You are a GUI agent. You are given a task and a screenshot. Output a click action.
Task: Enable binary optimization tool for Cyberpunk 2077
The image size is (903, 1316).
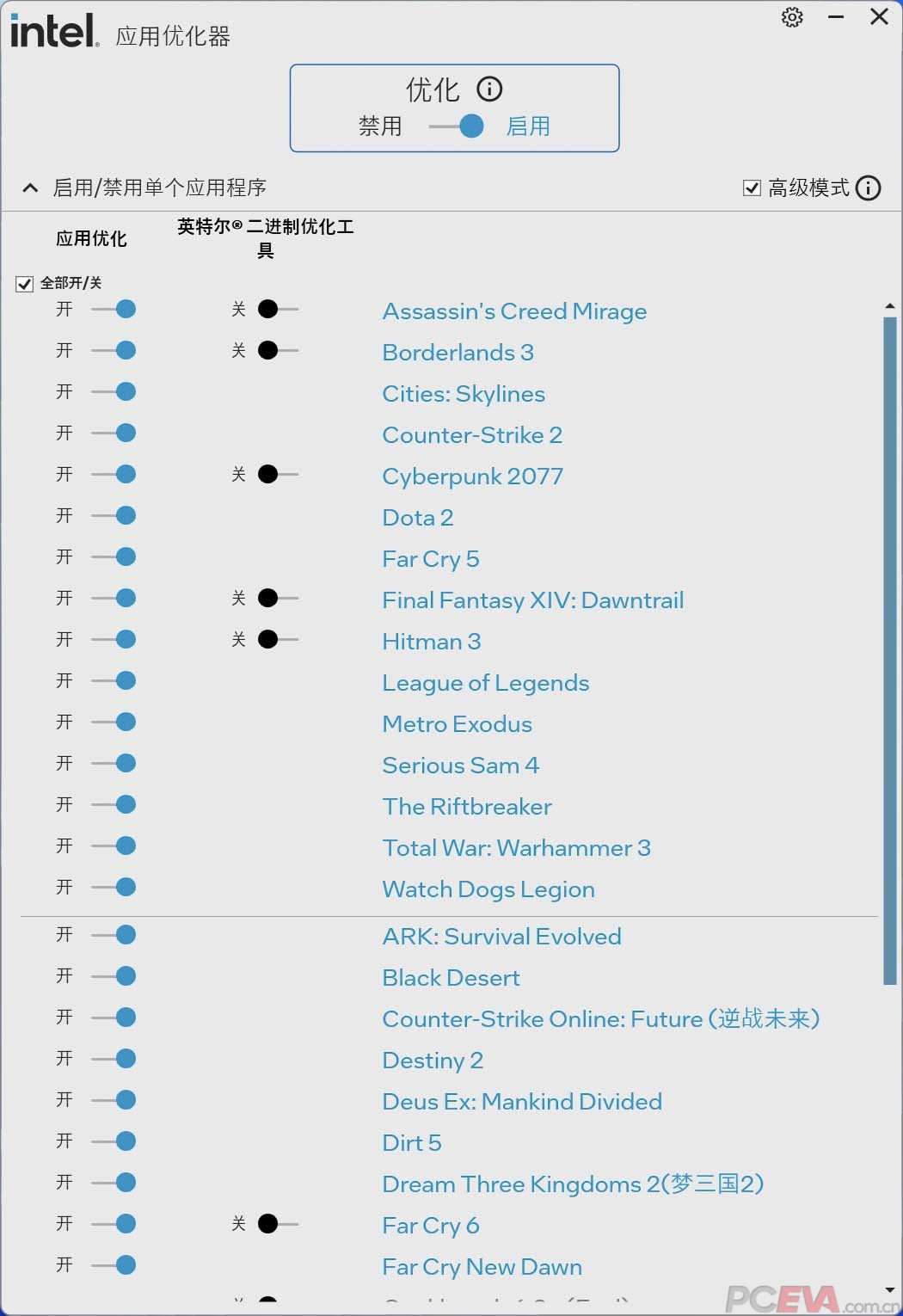click(278, 474)
